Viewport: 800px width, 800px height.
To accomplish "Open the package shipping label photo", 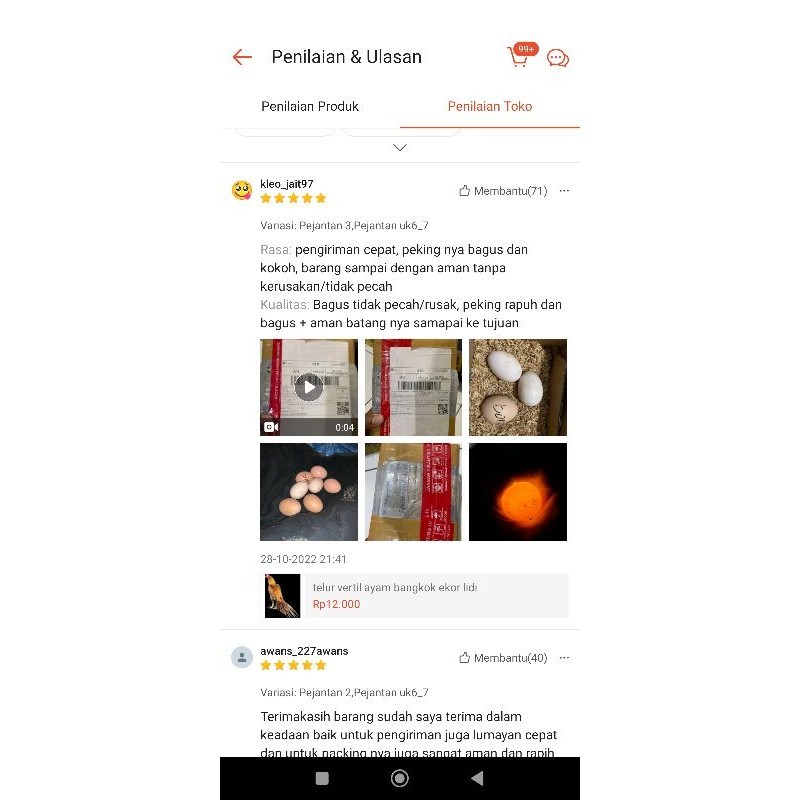I will [x=413, y=387].
